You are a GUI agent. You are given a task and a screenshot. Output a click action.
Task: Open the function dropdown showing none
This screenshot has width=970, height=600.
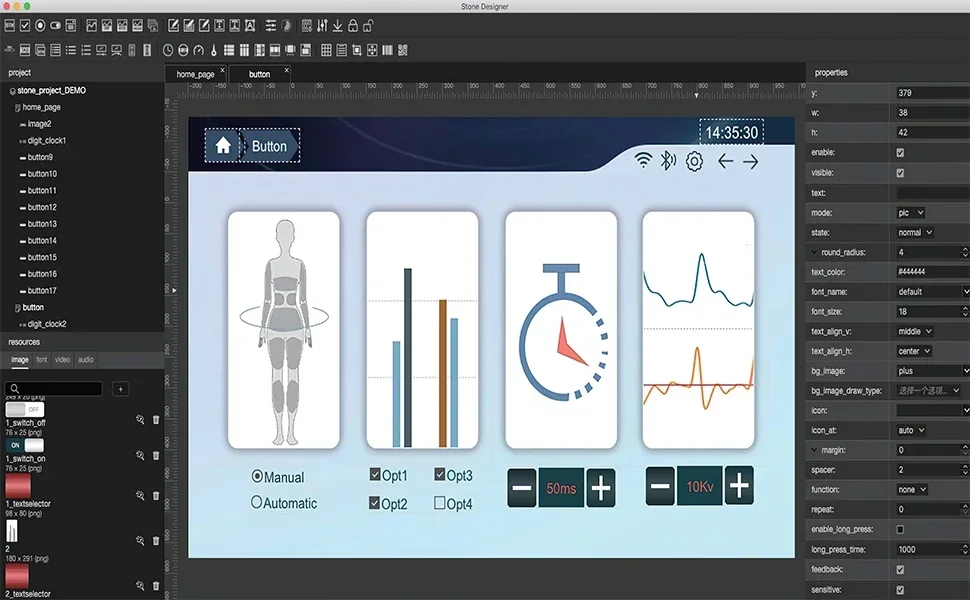tap(912, 490)
